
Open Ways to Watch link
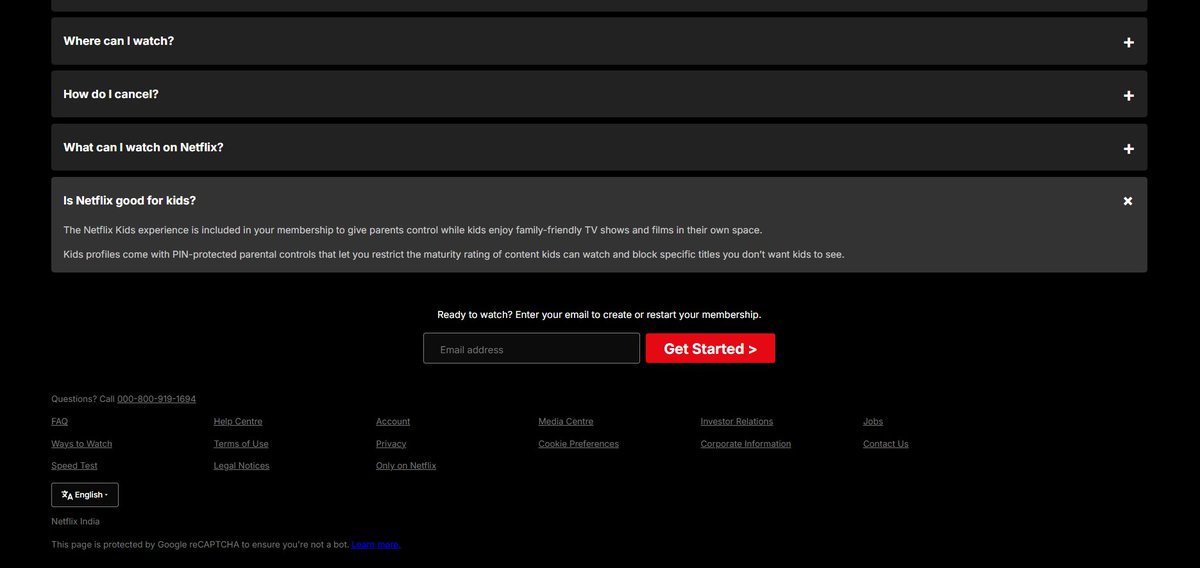pos(82,444)
